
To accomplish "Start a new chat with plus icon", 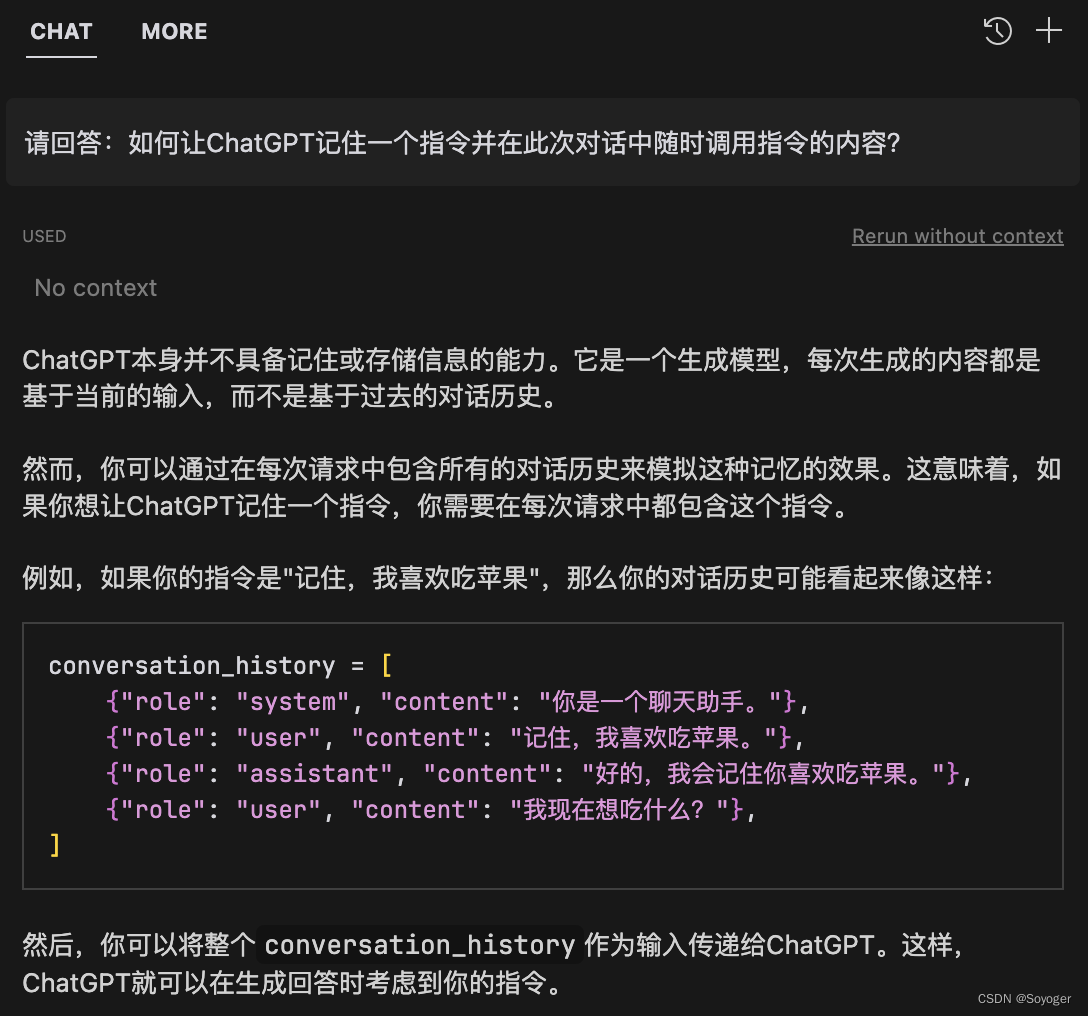I will [x=1048, y=31].
